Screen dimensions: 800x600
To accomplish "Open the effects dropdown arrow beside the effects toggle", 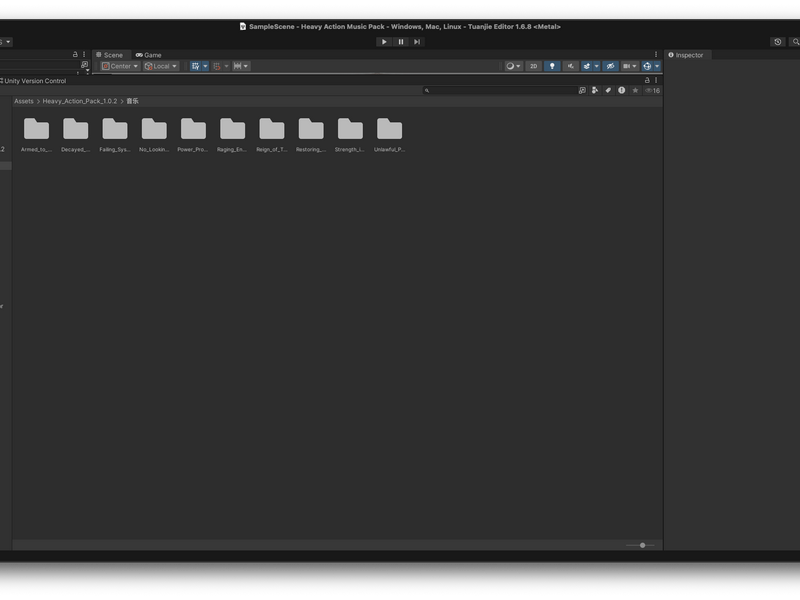I will 596,66.
